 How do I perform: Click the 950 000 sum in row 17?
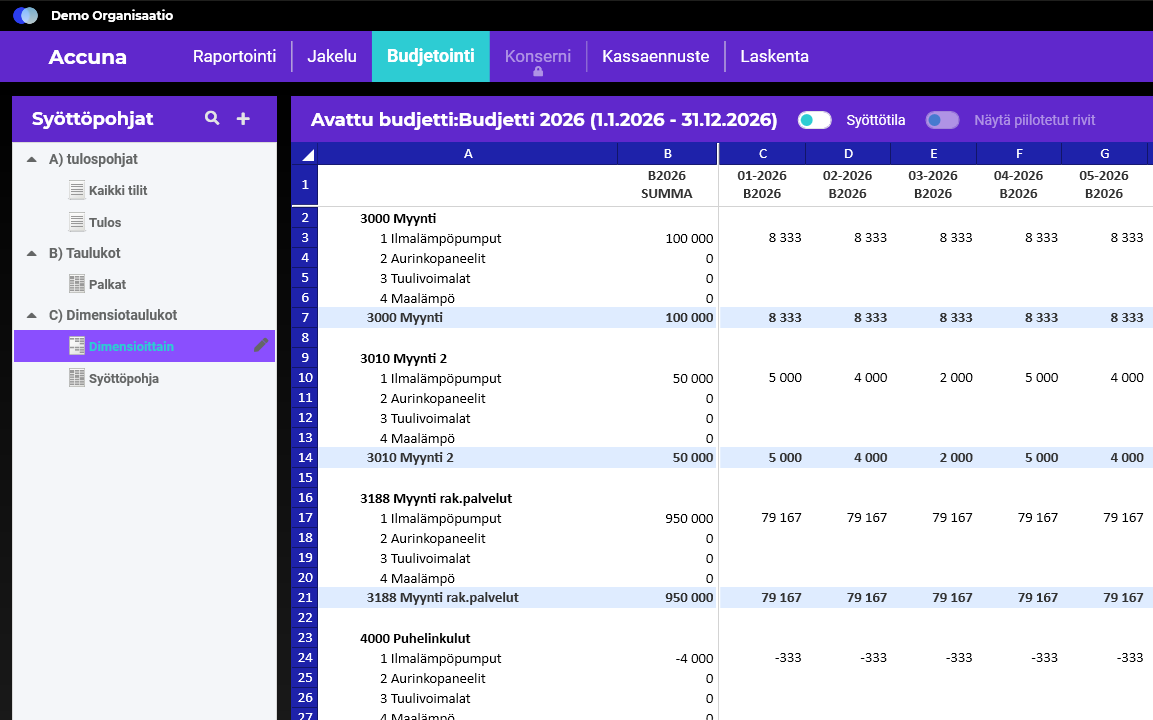point(689,518)
